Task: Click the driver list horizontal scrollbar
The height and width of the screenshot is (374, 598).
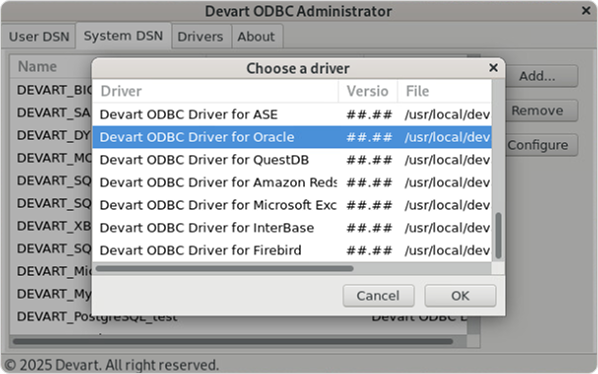Action: click(225, 268)
